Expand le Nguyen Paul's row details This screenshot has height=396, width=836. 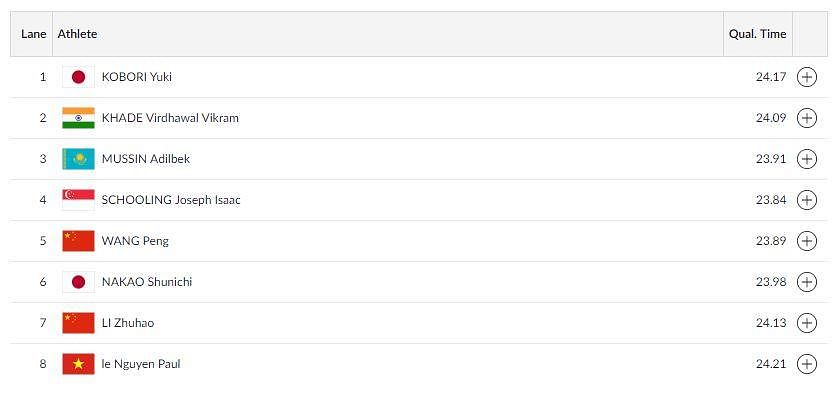[x=806, y=364]
